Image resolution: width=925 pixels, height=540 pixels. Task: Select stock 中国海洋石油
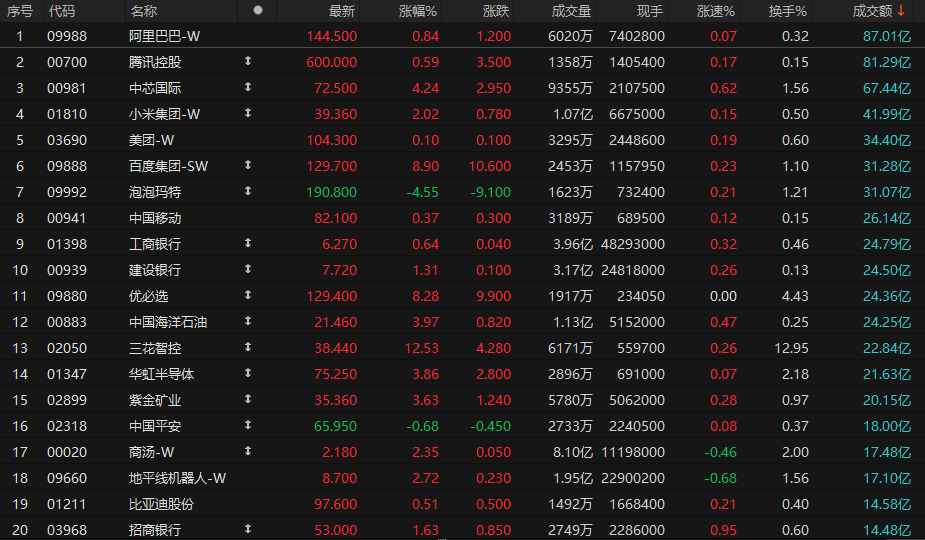pos(168,322)
